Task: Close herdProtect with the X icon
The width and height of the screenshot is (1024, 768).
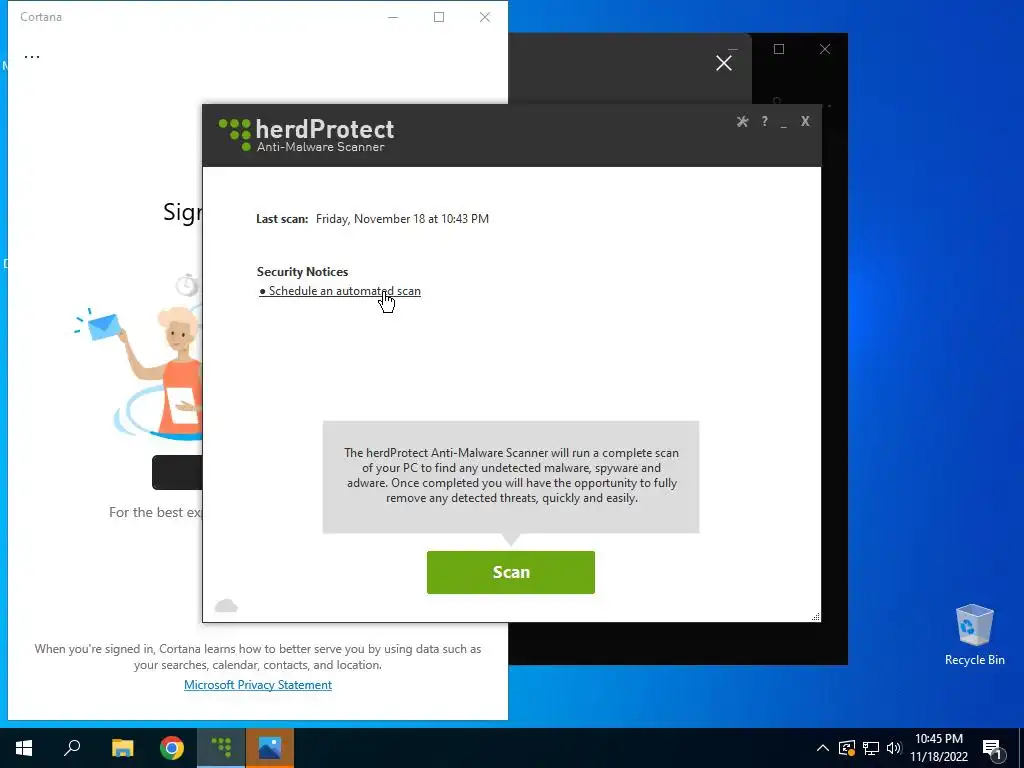Action: point(805,121)
